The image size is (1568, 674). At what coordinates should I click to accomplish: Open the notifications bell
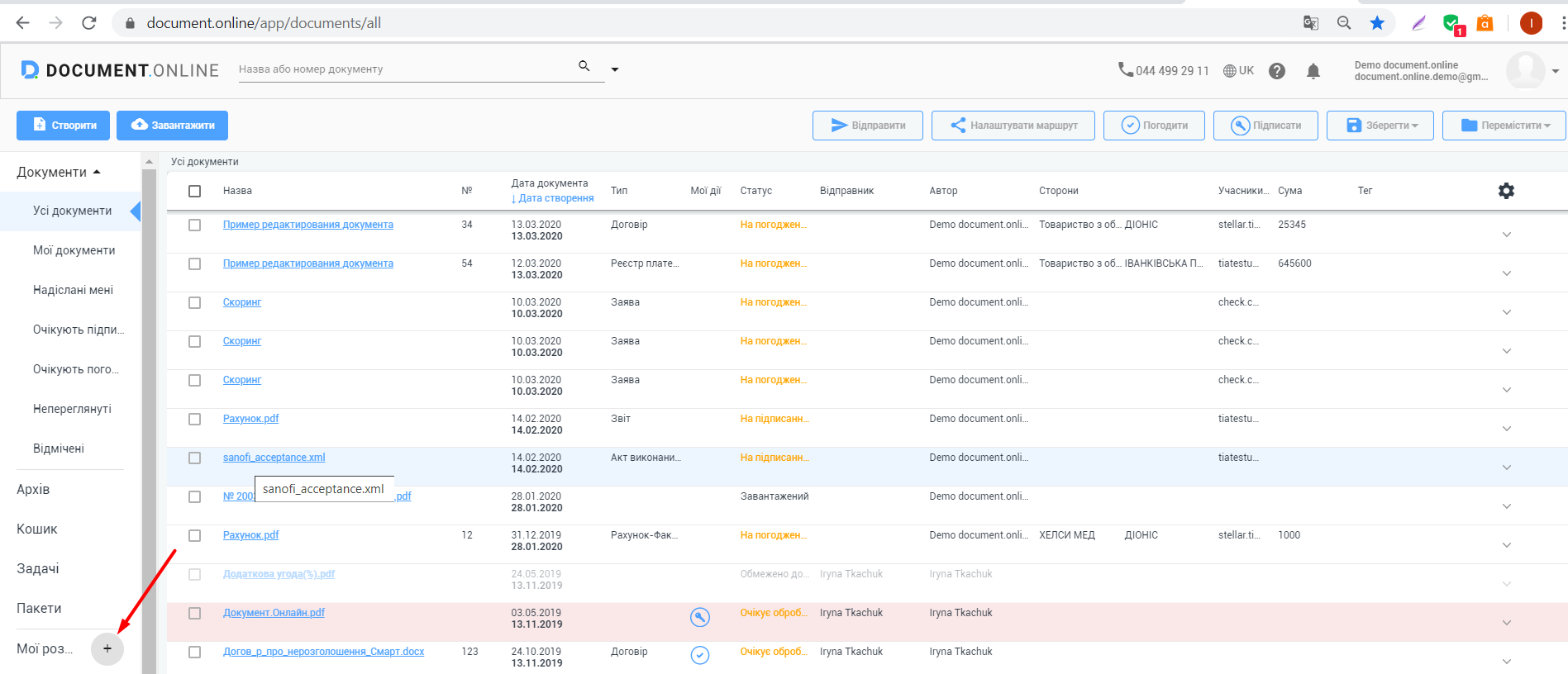tap(1313, 71)
